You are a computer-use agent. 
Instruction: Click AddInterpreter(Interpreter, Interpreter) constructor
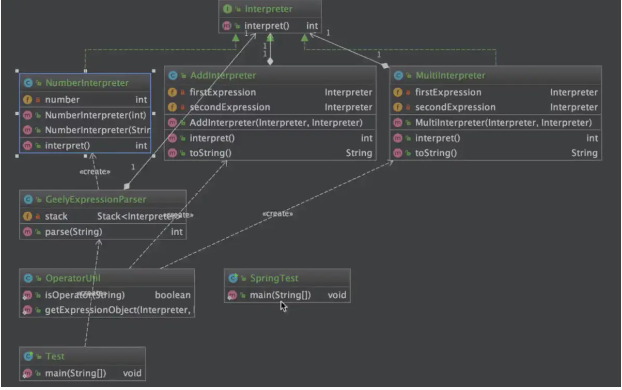coord(270,123)
